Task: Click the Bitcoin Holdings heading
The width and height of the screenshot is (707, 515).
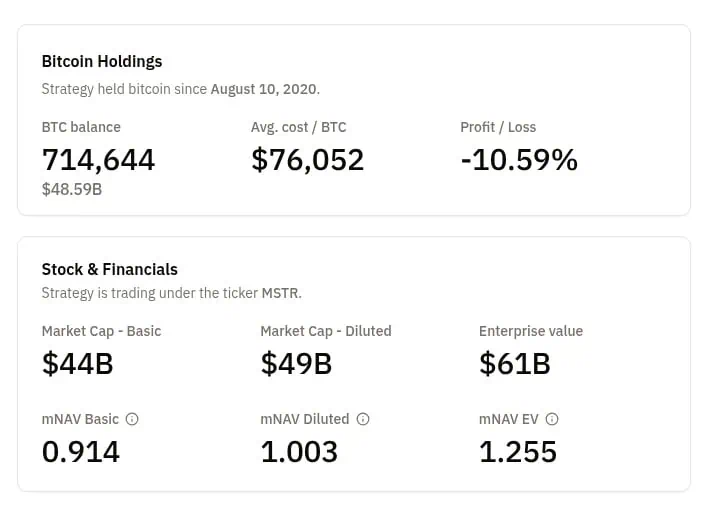Action: click(101, 62)
